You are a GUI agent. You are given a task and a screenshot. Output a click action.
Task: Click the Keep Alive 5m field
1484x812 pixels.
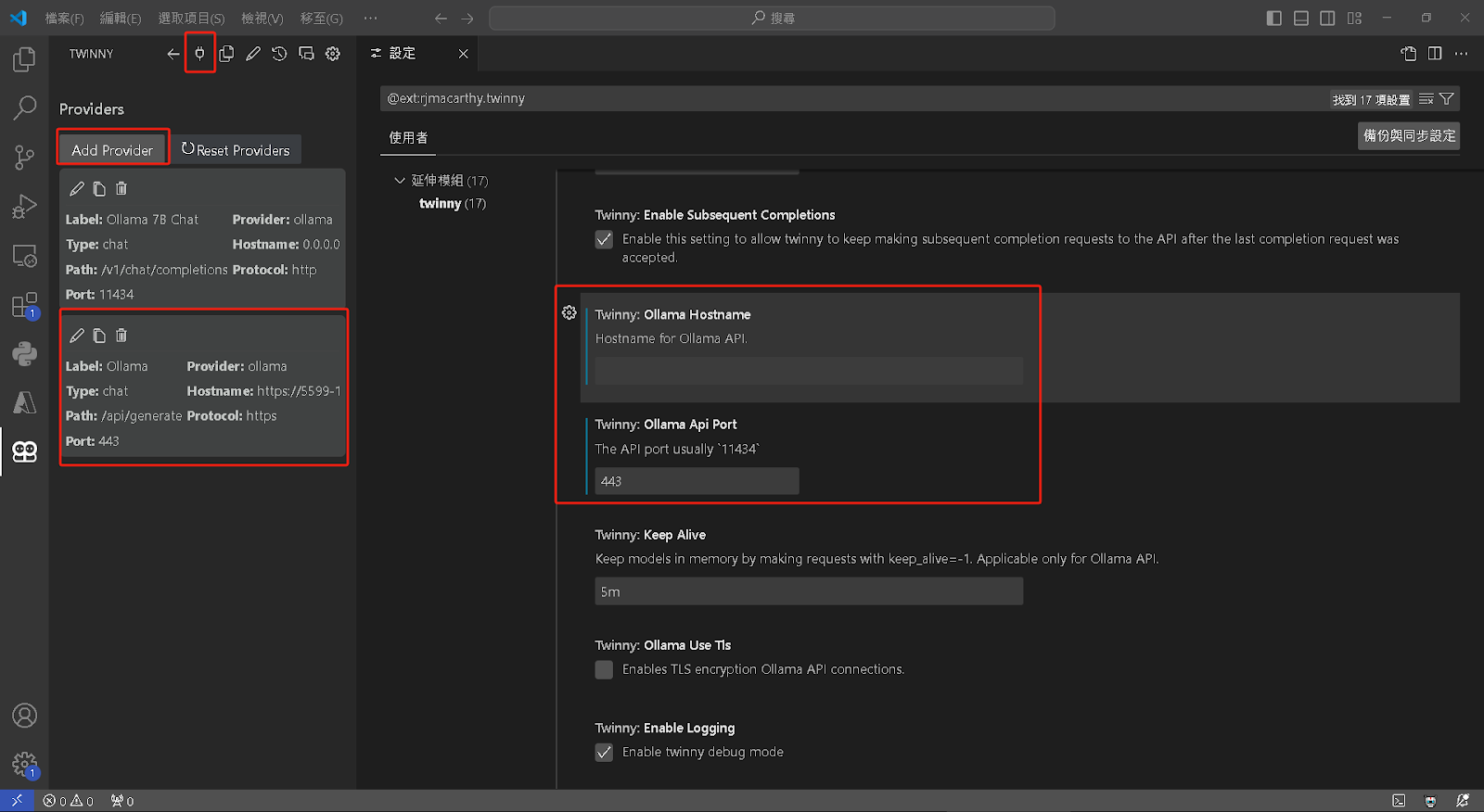809,591
